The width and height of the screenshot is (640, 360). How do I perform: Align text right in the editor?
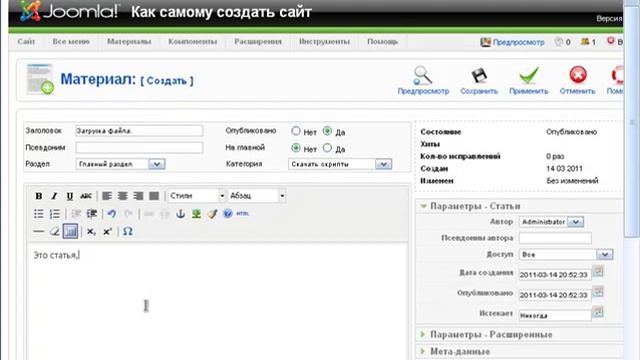[x=138, y=196]
